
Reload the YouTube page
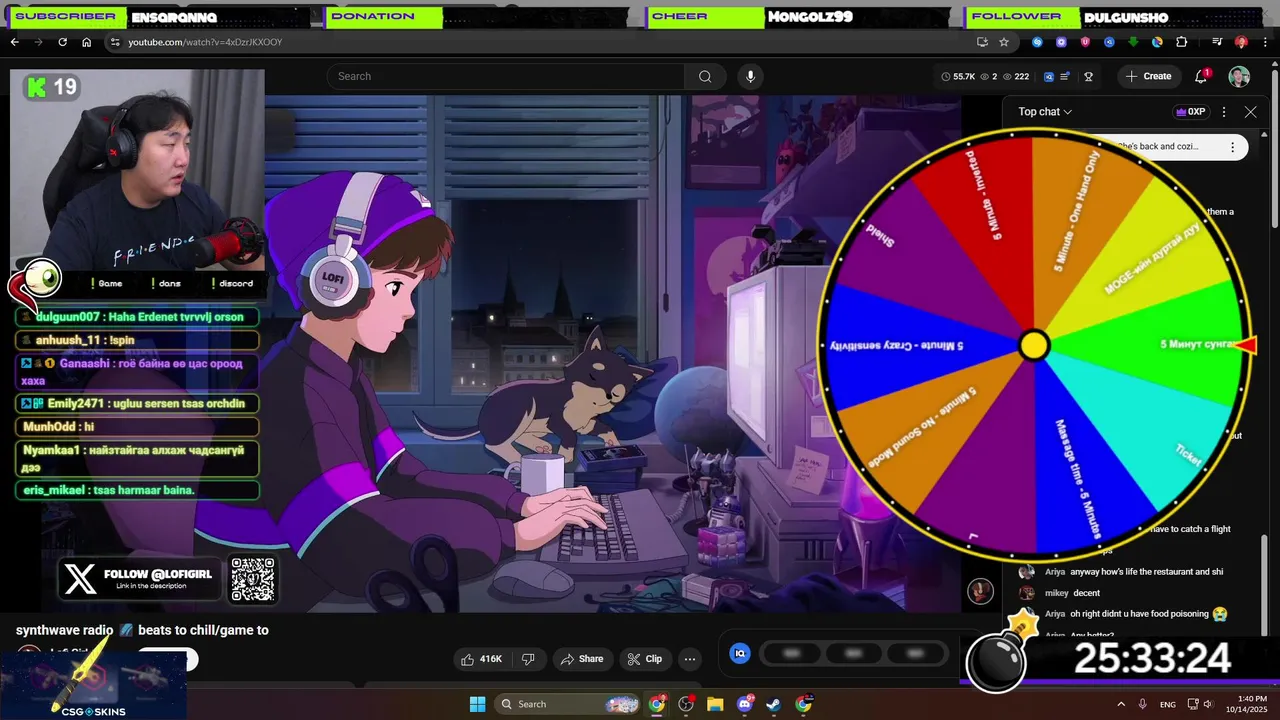[x=62, y=42]
